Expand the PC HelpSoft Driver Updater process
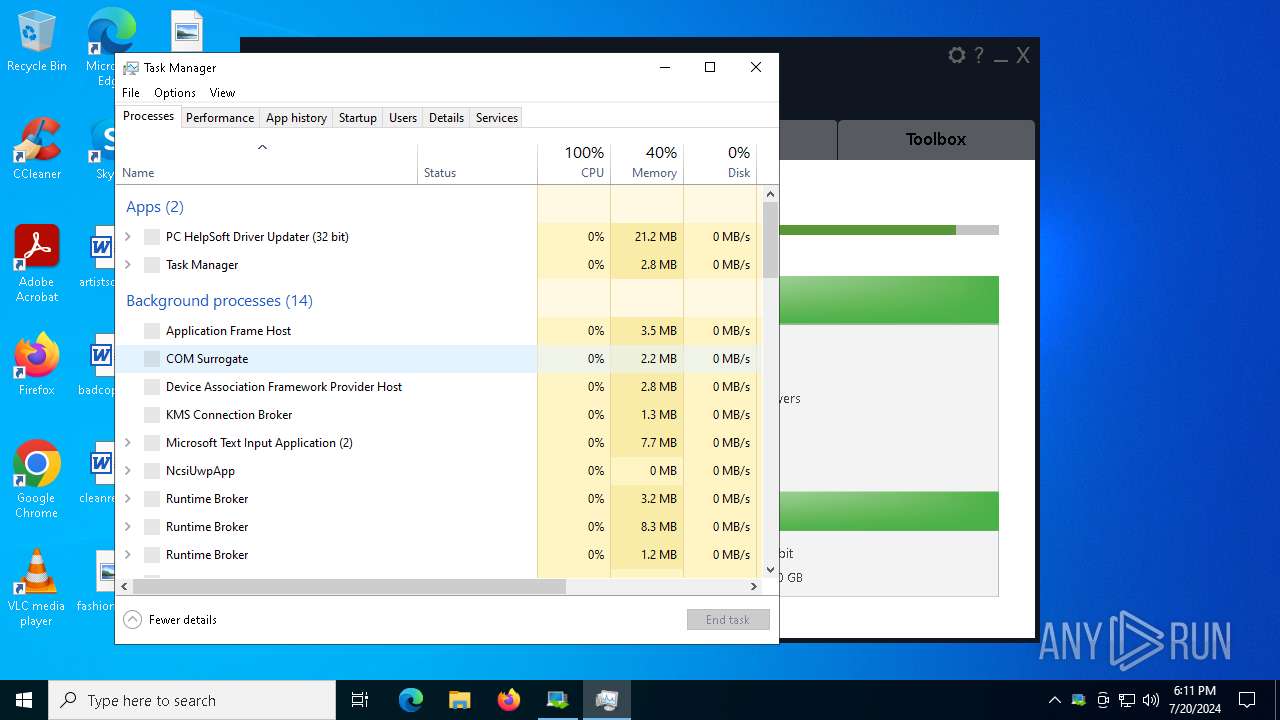 [x=128, y=237]
